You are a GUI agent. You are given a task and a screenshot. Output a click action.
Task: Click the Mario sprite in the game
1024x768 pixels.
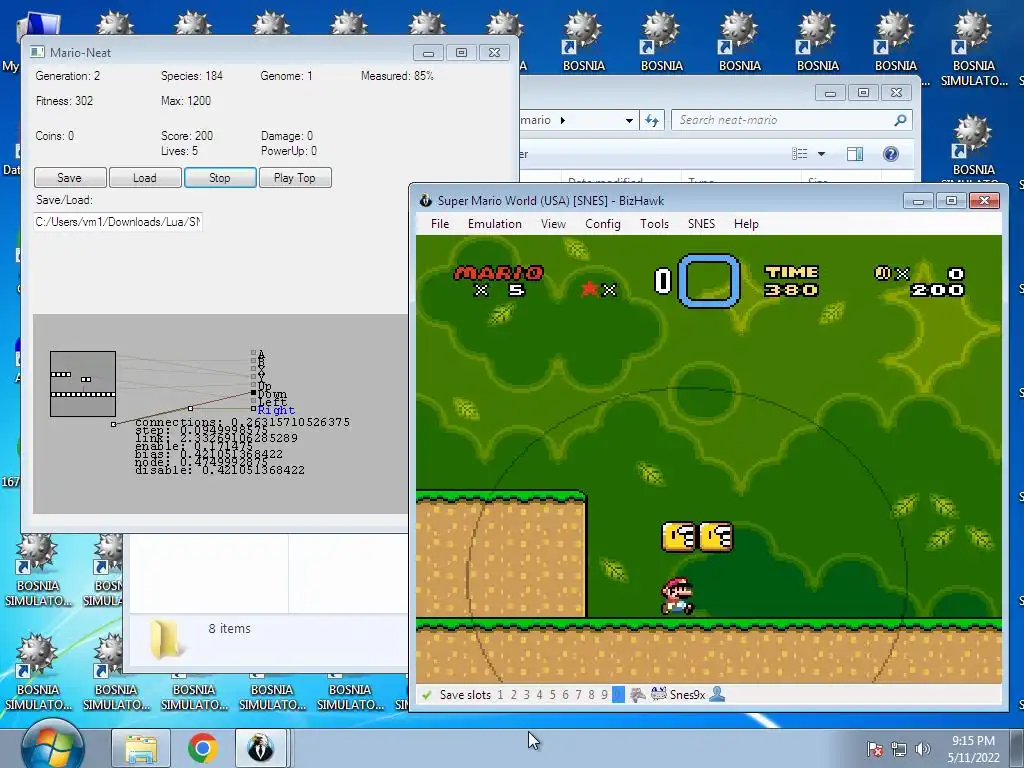point(677,596)
